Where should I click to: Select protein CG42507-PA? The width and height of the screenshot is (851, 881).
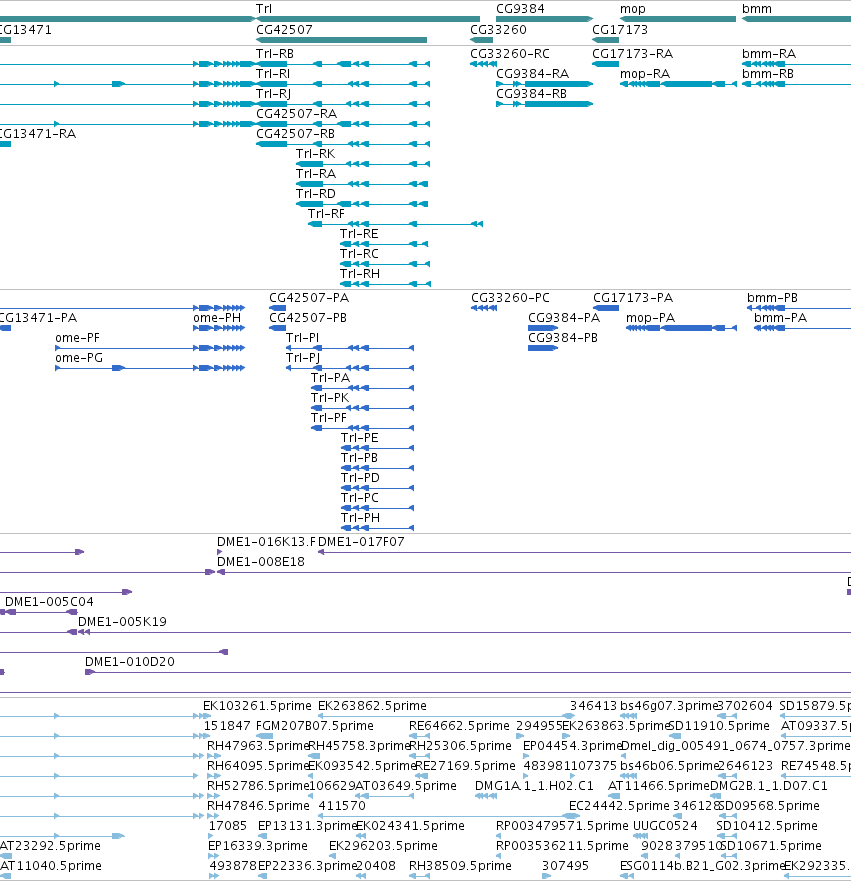pos(308,298)
